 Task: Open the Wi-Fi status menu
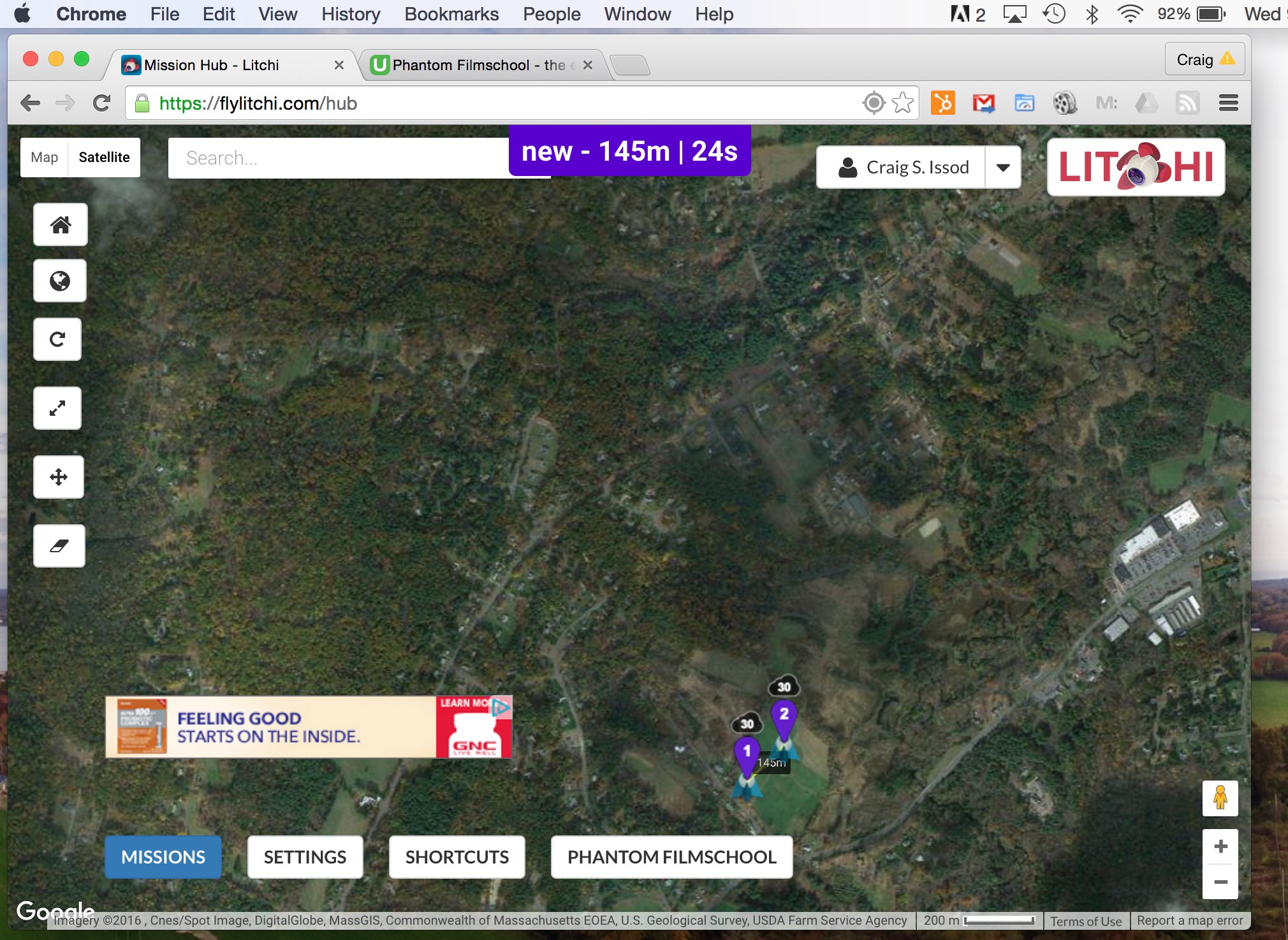1129,13
